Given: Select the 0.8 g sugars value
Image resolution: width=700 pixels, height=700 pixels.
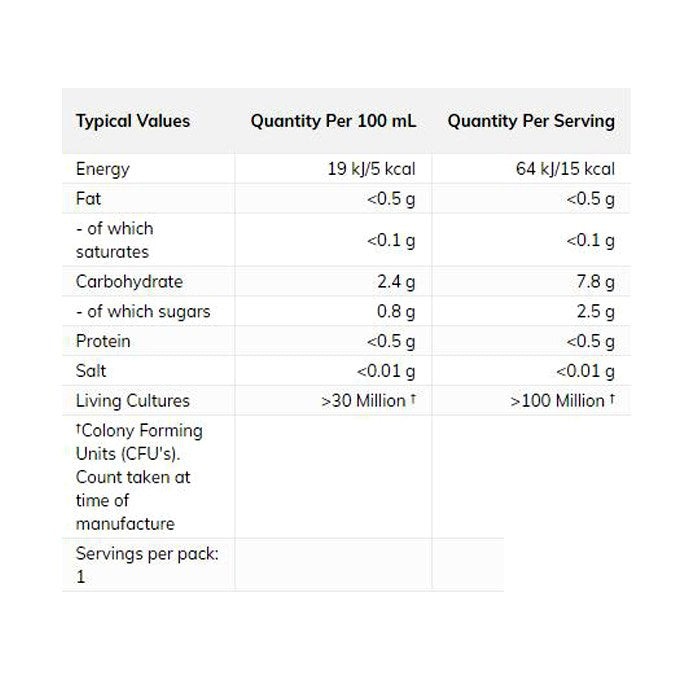Looking at the screenshot, I should coord(395,311).
